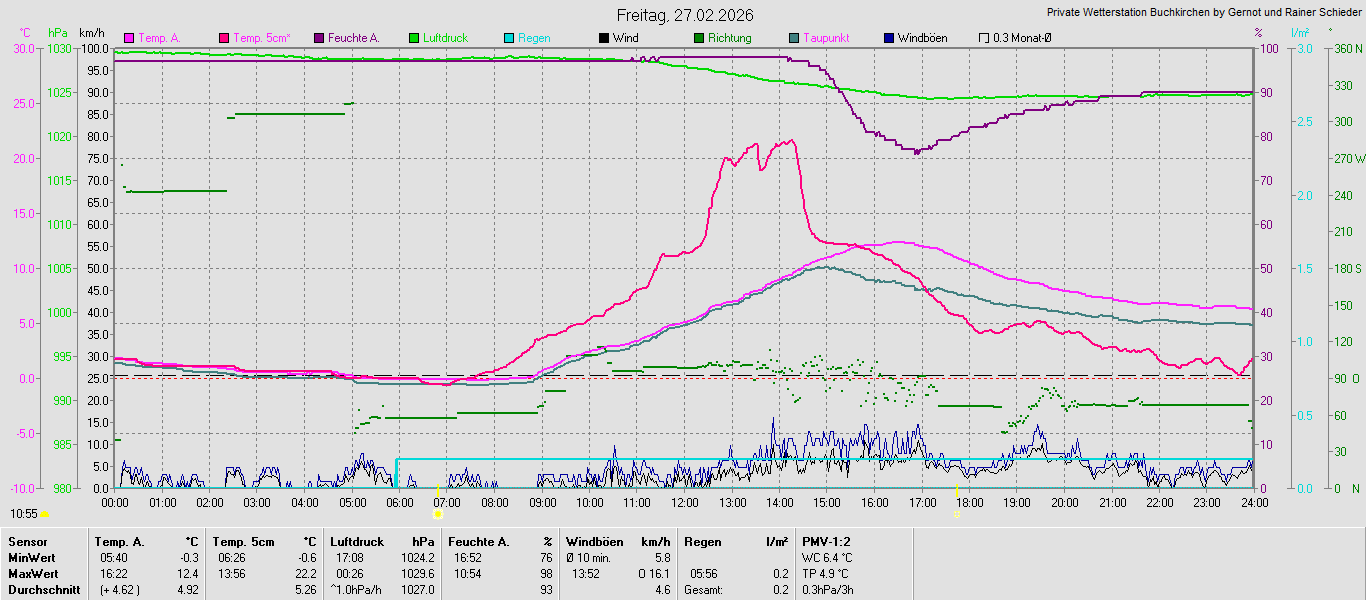
Task: Click the teal Taupunkt legend square
Action: click(x=793, y=38)
